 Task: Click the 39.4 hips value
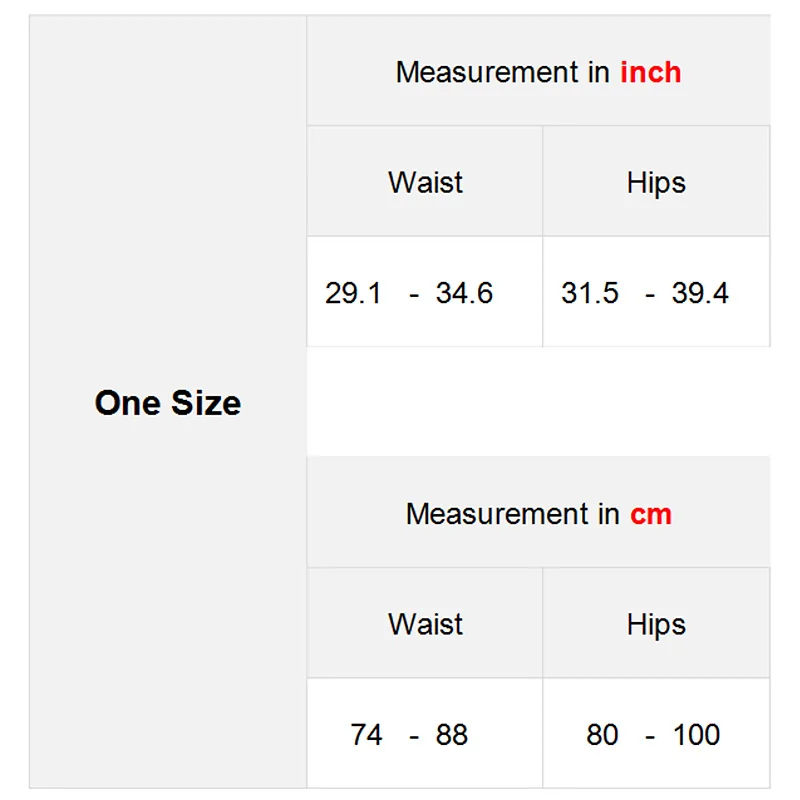click(700, 293)
